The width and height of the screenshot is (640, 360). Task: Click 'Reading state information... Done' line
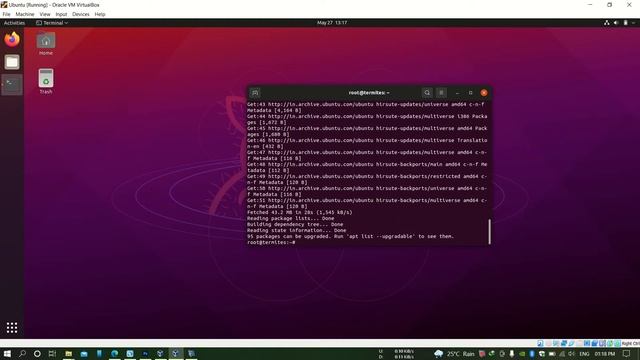click(296, 230)
